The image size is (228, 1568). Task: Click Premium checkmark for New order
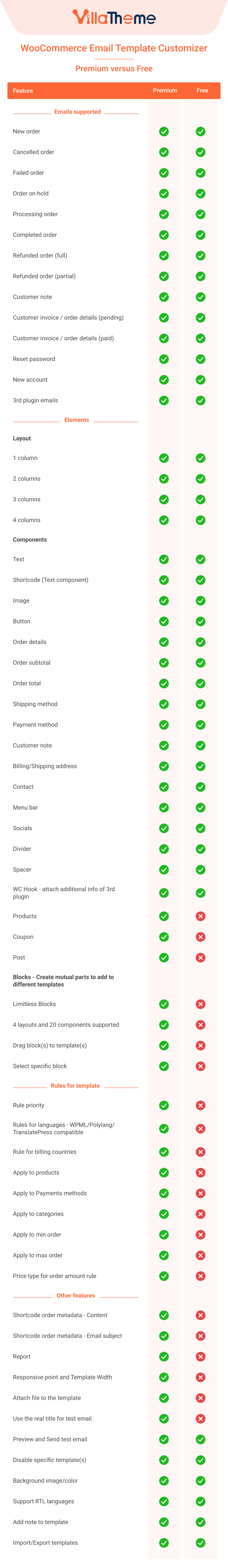click(x=164, y=132)
